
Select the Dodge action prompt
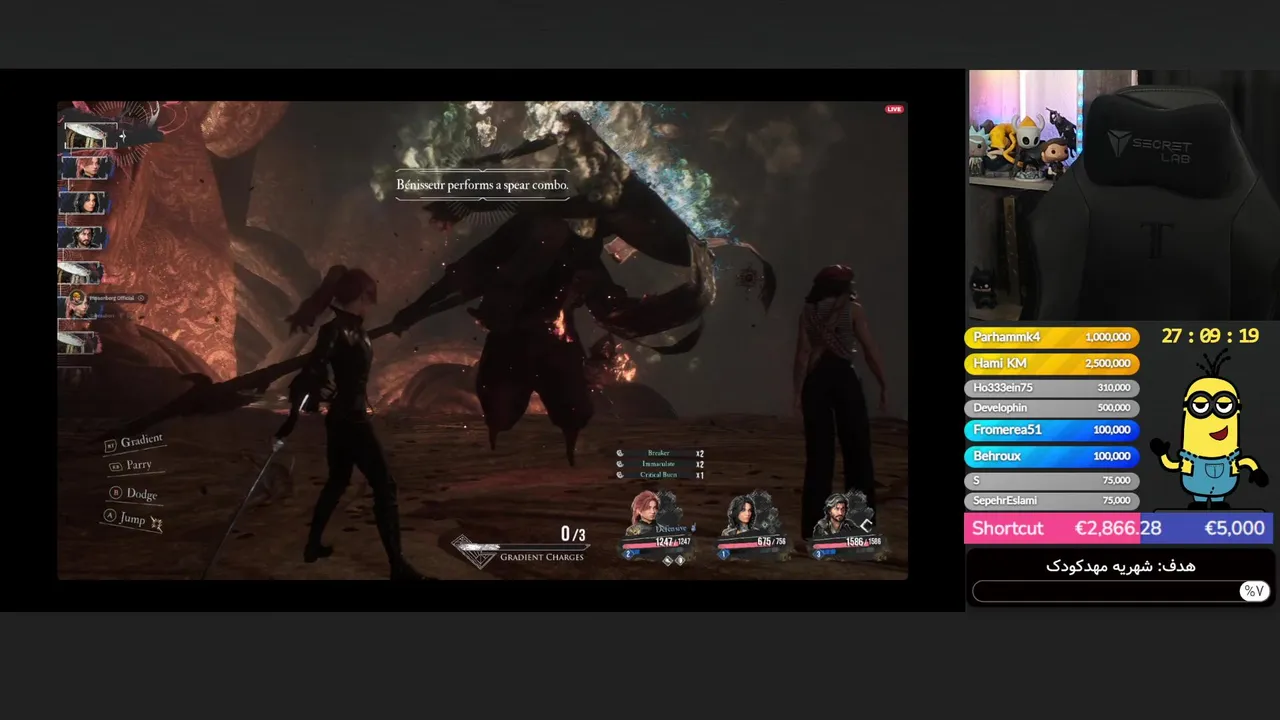point(133,493)
